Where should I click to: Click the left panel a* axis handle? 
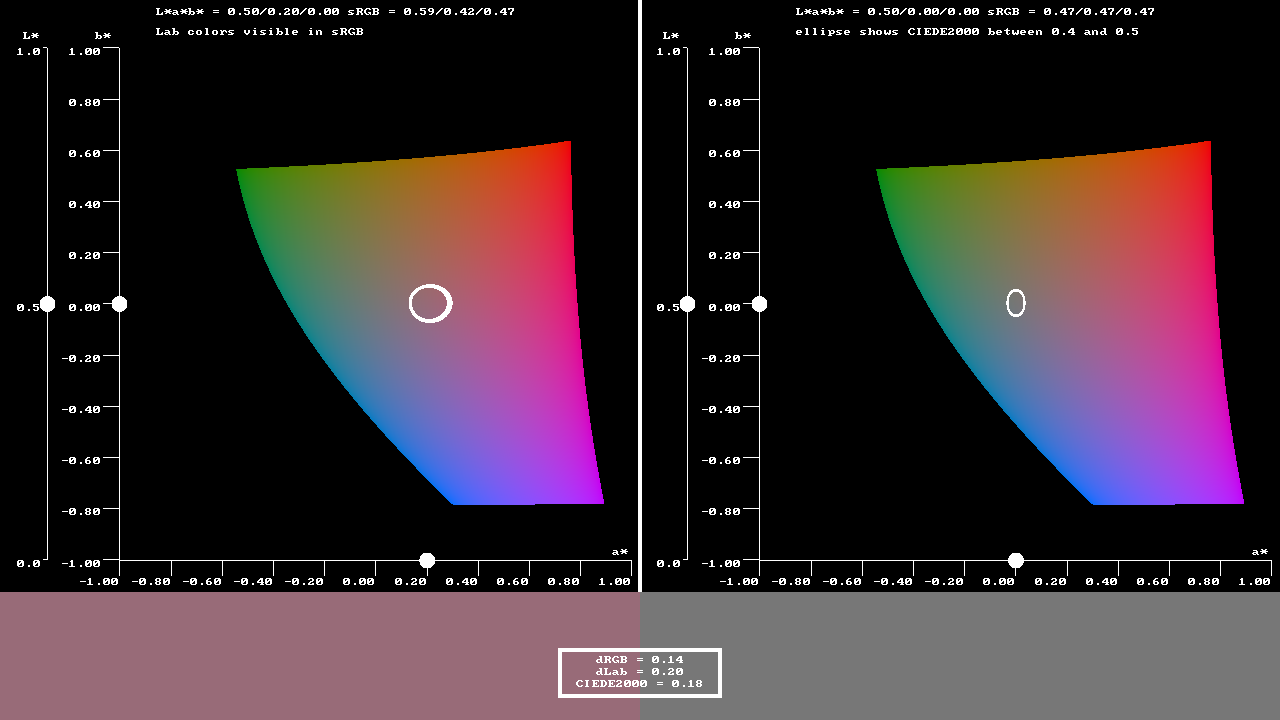click(x=427, y=560)
